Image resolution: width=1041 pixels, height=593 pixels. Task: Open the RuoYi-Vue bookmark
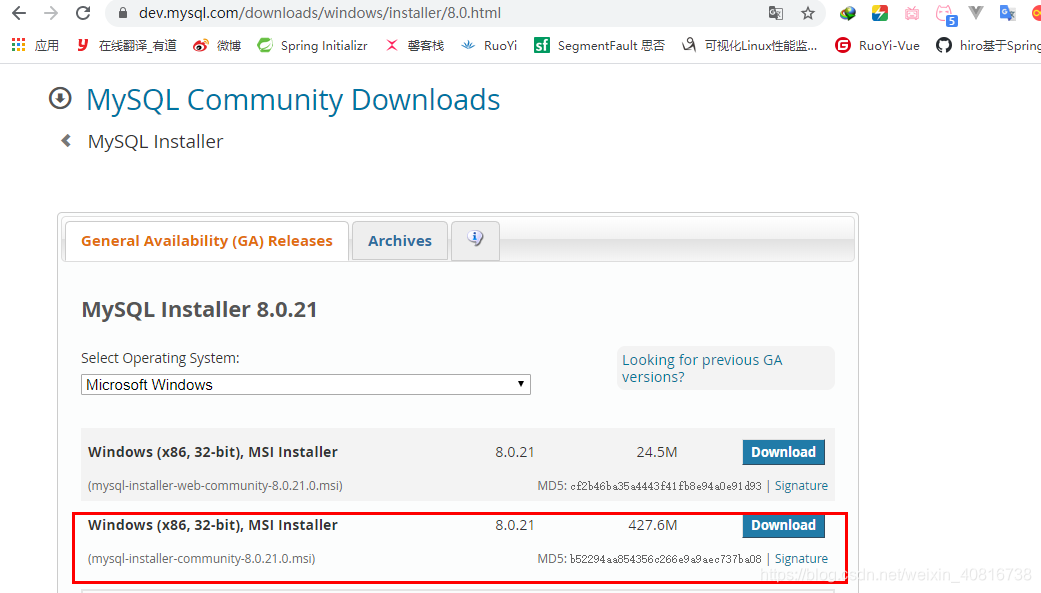click(x=878, y=45)
